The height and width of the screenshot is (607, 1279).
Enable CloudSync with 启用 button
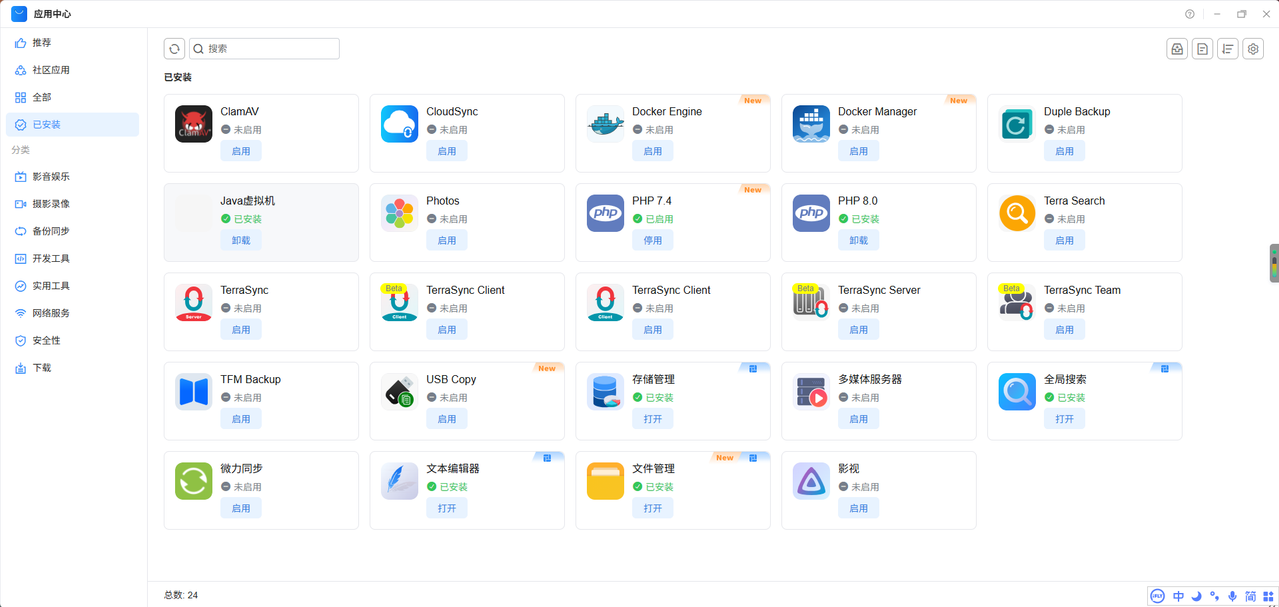pyautogui.click(x=447, y=151)
